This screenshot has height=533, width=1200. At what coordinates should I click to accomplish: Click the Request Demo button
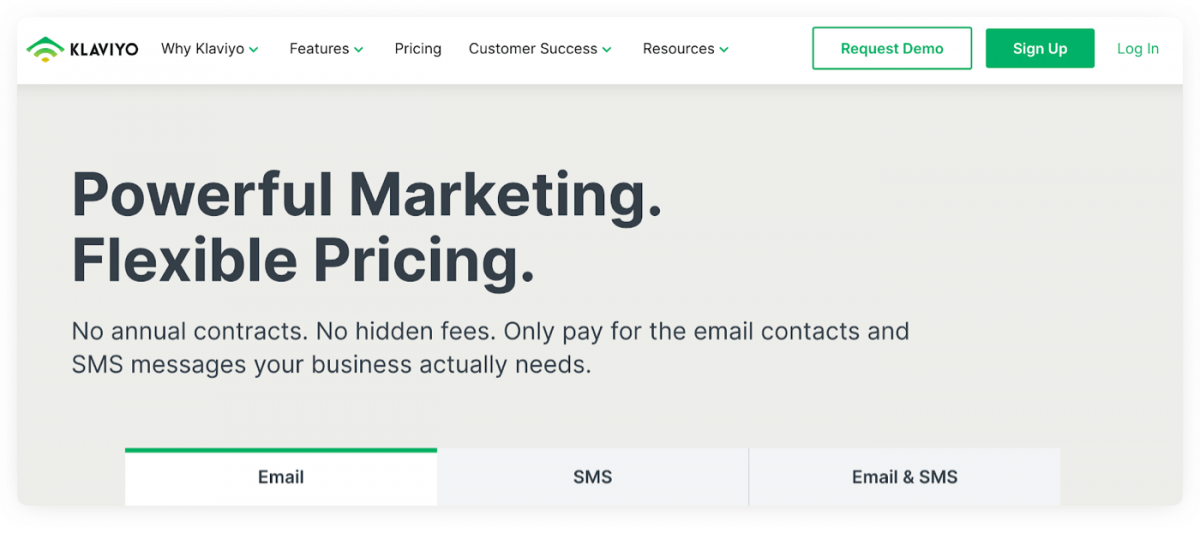892,48
